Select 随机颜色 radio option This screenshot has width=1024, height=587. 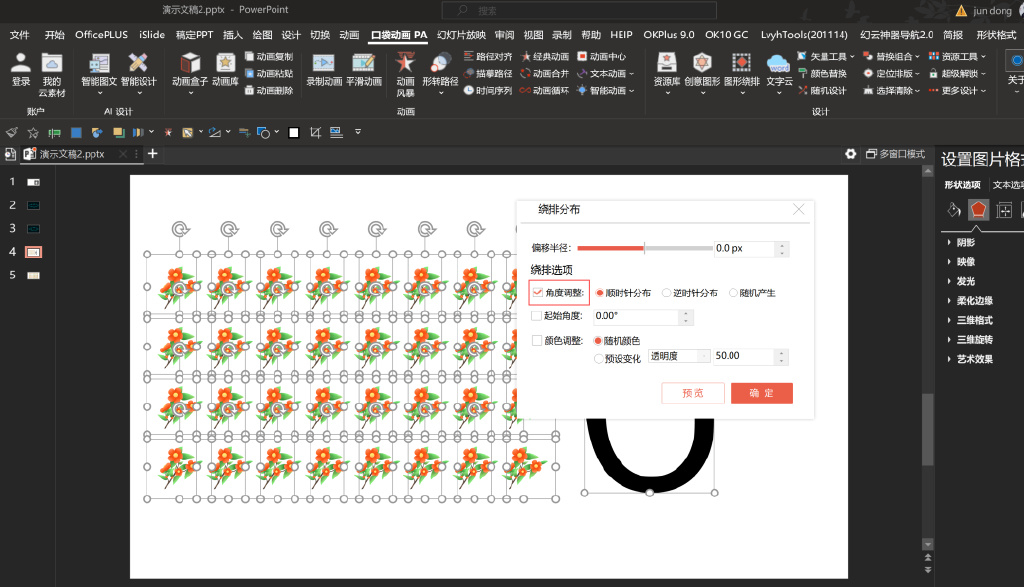[x=598, y=341]
